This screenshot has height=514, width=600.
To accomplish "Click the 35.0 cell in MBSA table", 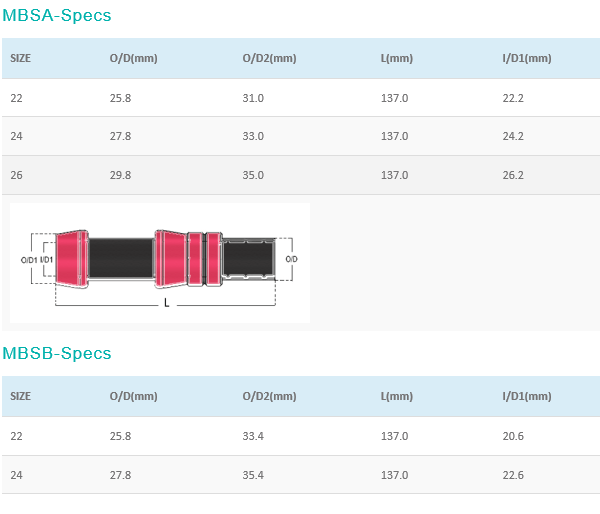I will click(x=253, y=175).
